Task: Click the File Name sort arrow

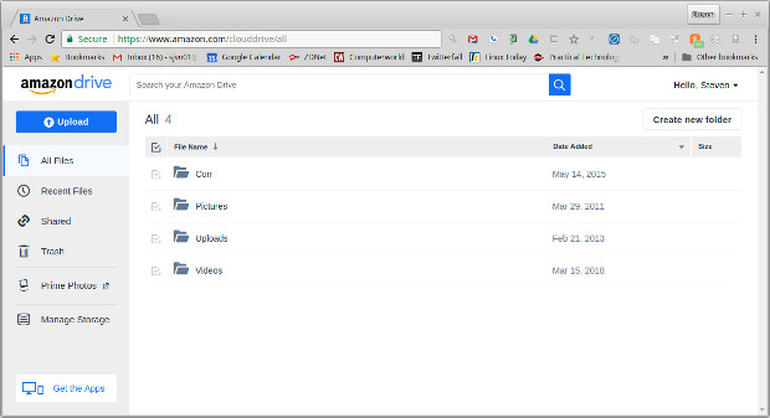Action: point(215,147)
